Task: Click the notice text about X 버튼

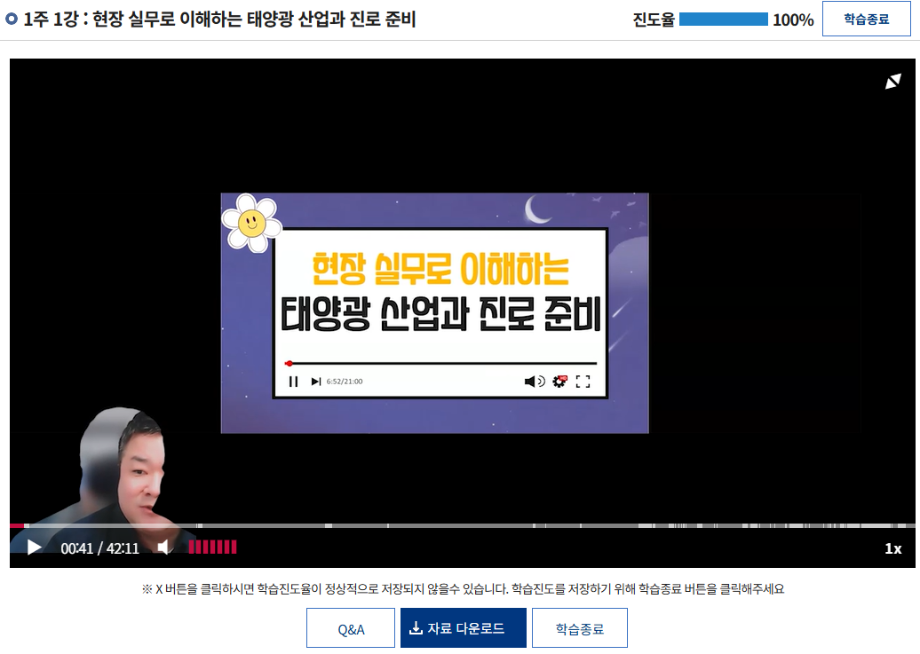Action: point(463,589)
